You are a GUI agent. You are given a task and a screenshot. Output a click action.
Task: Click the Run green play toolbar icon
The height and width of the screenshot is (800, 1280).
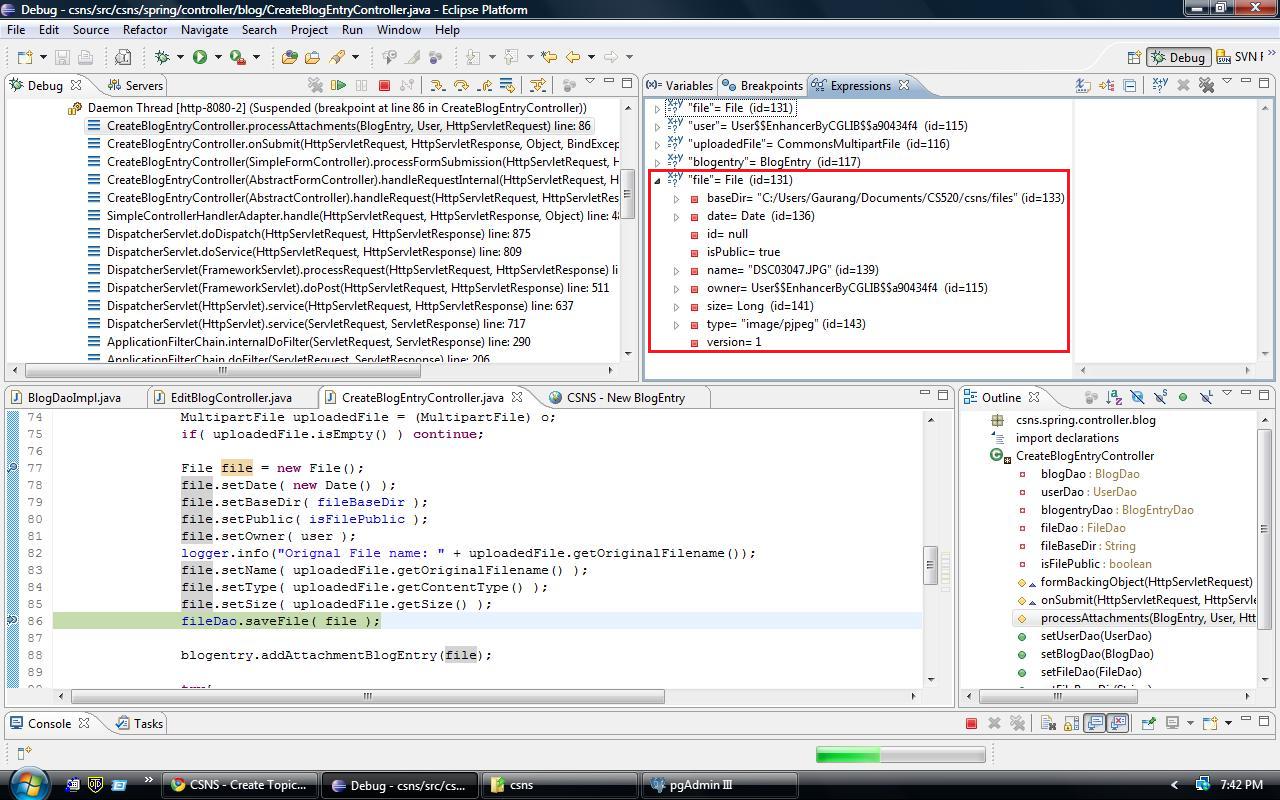(x=200, y=57)
